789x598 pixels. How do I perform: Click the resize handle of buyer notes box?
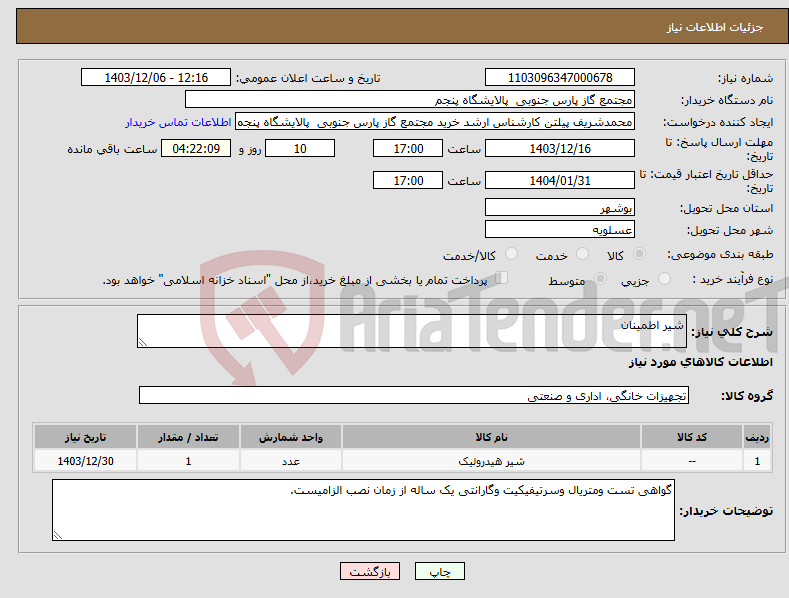(57, 535)
